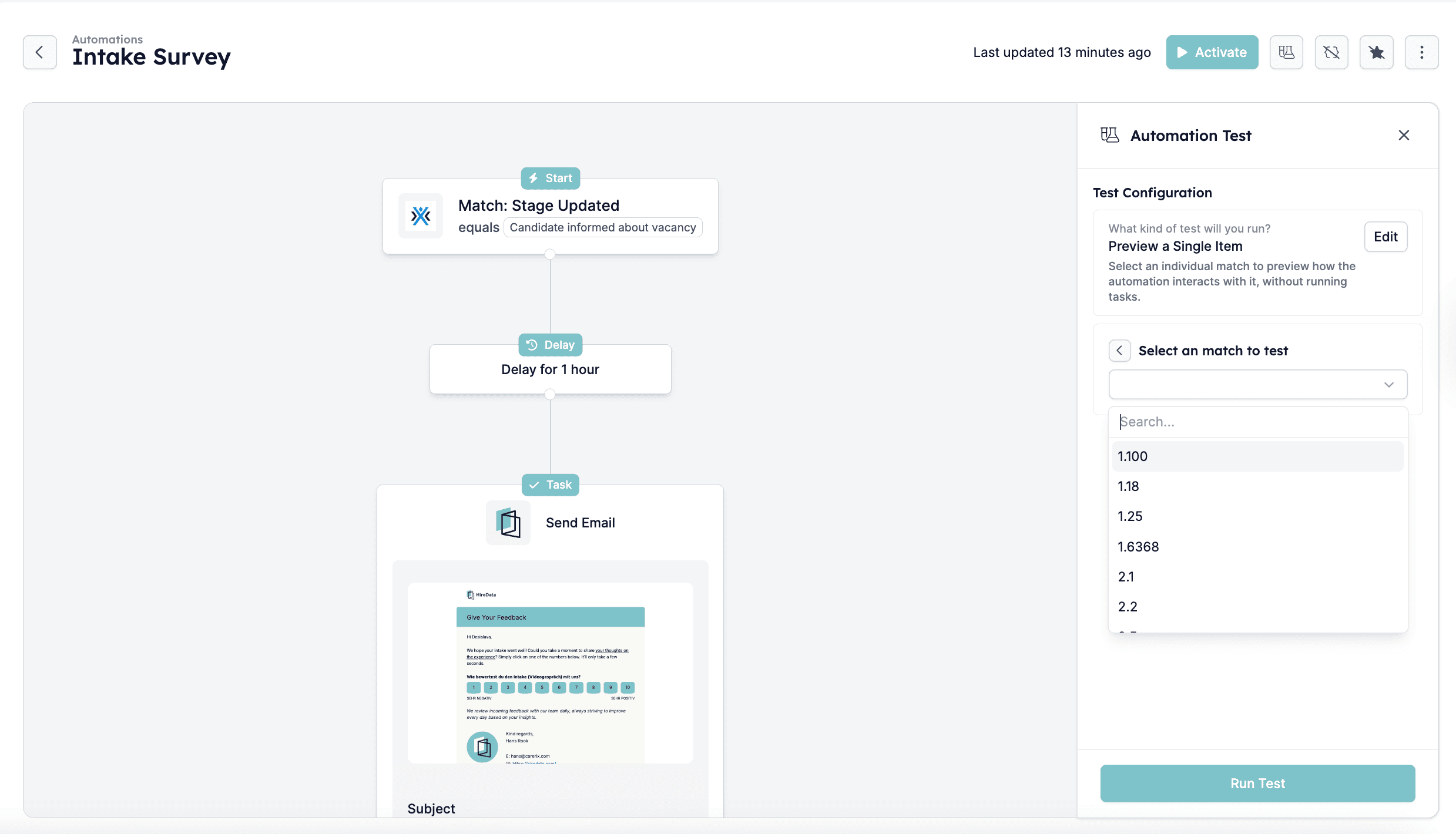Screen dimensions: 1456x834
Task: Click the Intake Survey title
Action: coord(152,57)
